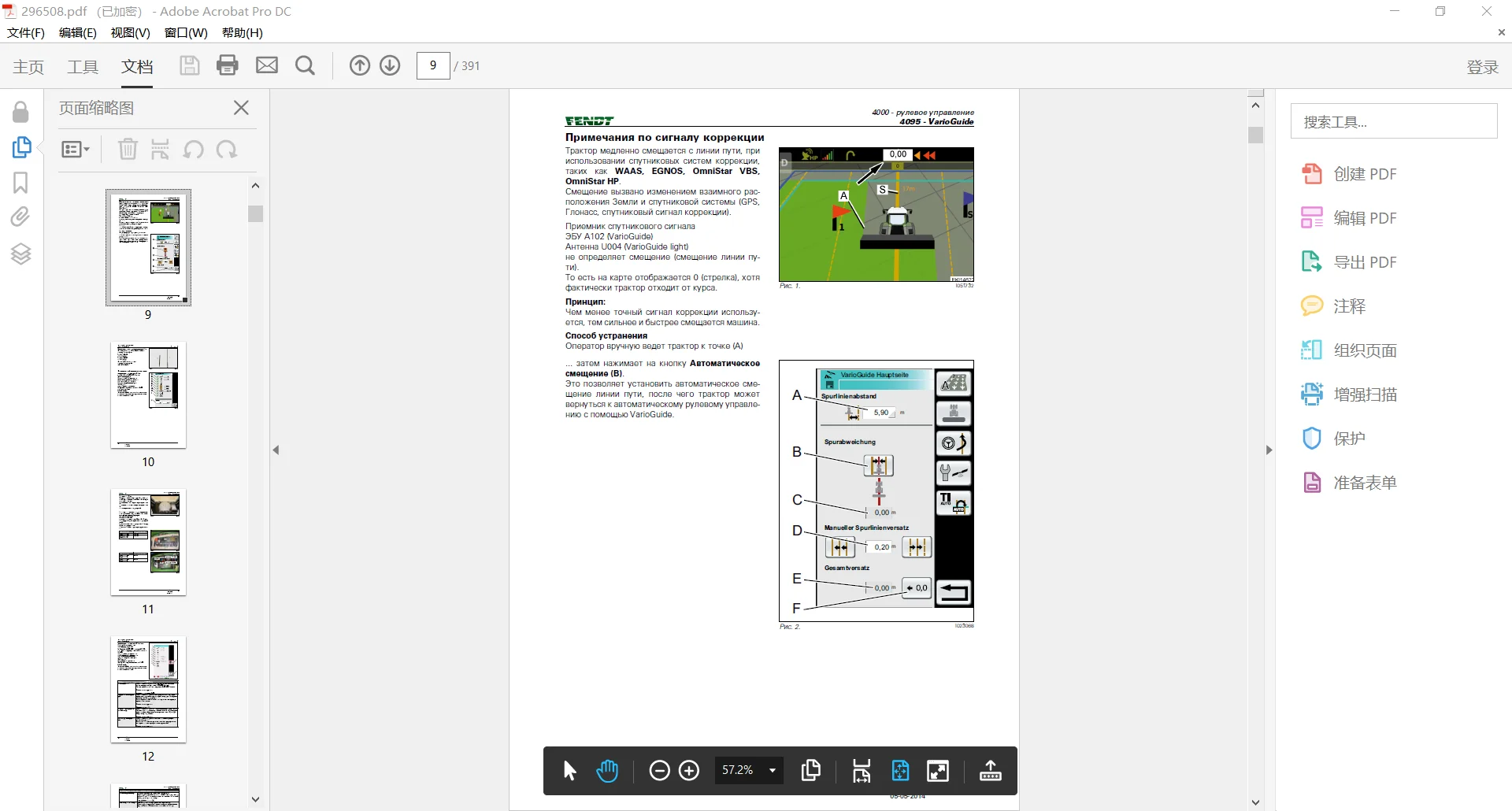The height and width of the screenshot is (811, 1512).
Task: Open 创建 PDF tool
Action: coord(1350,174)
